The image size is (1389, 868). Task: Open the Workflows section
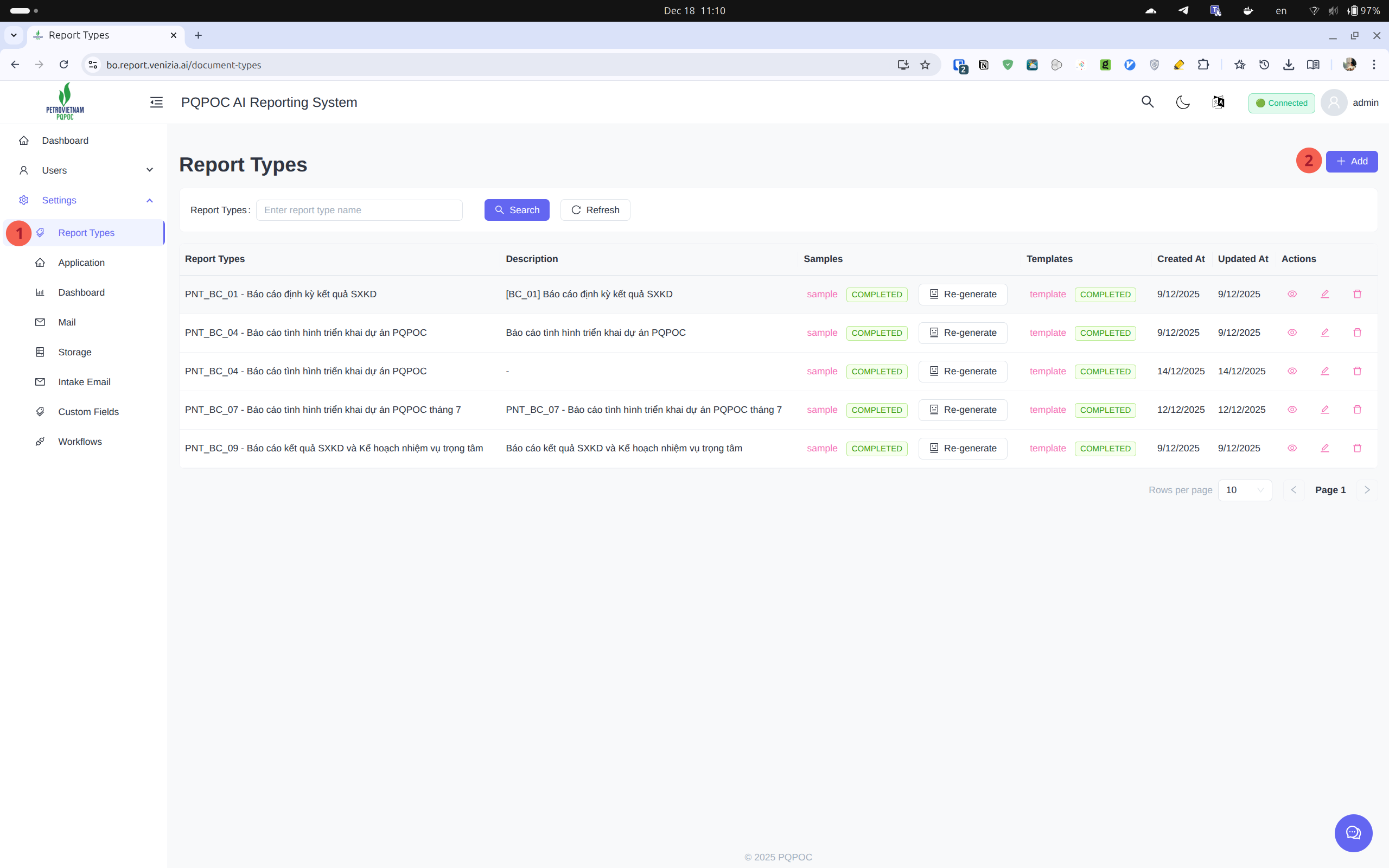click(79, 442)
